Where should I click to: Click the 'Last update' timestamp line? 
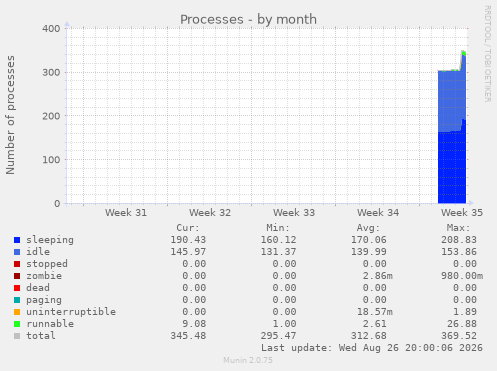pyautogui.click(x=372, y=348)
